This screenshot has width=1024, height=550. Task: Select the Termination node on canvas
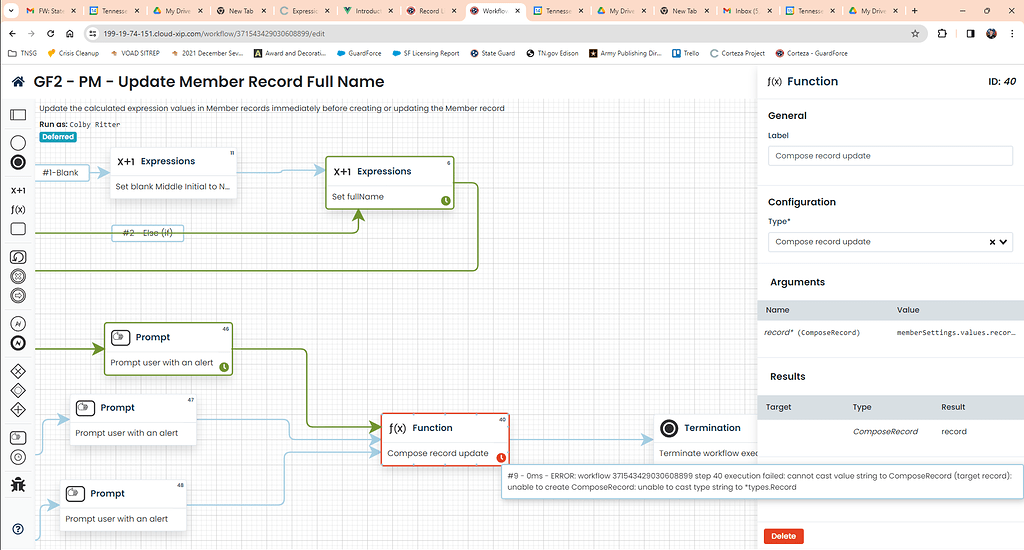pos(705,440)
